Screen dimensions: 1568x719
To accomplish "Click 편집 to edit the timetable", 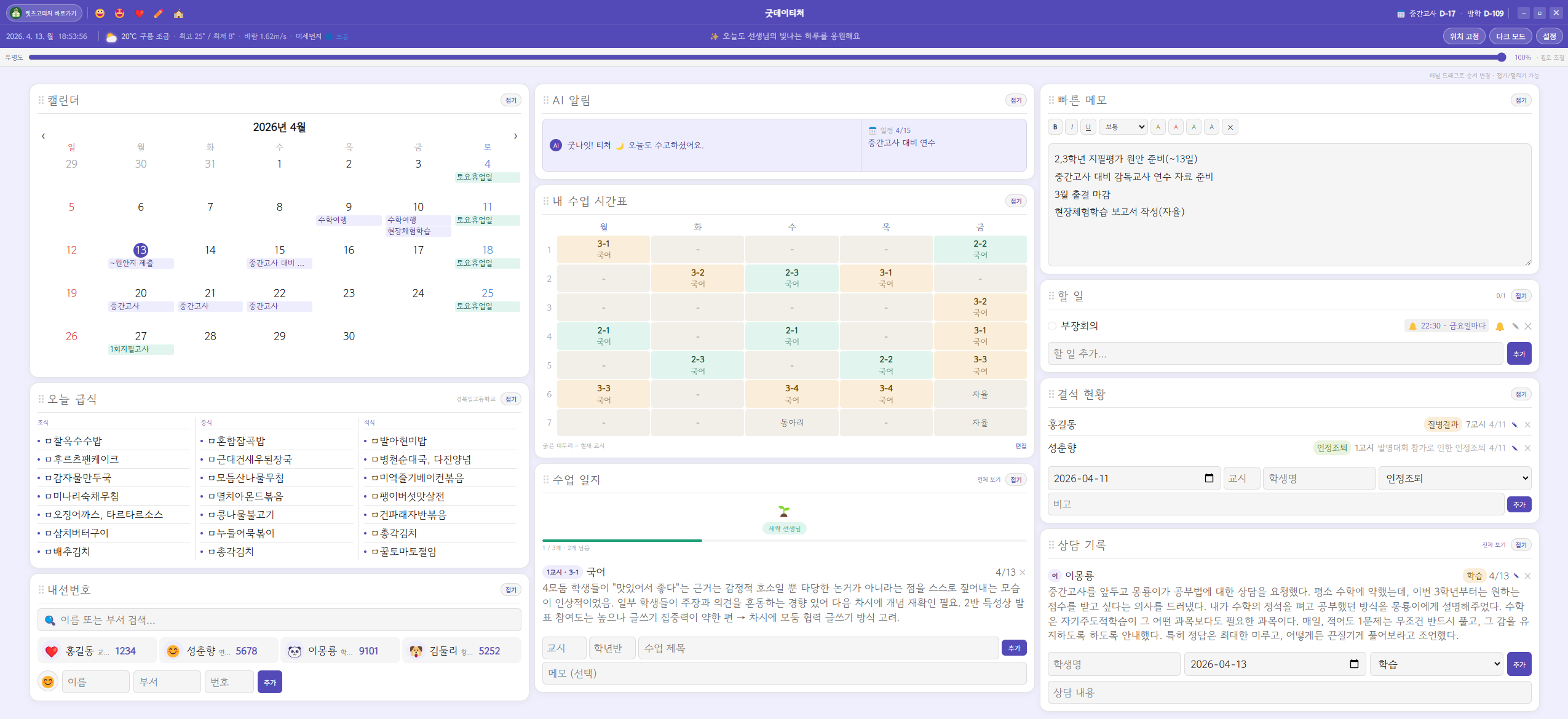I will coord(1020,446).
